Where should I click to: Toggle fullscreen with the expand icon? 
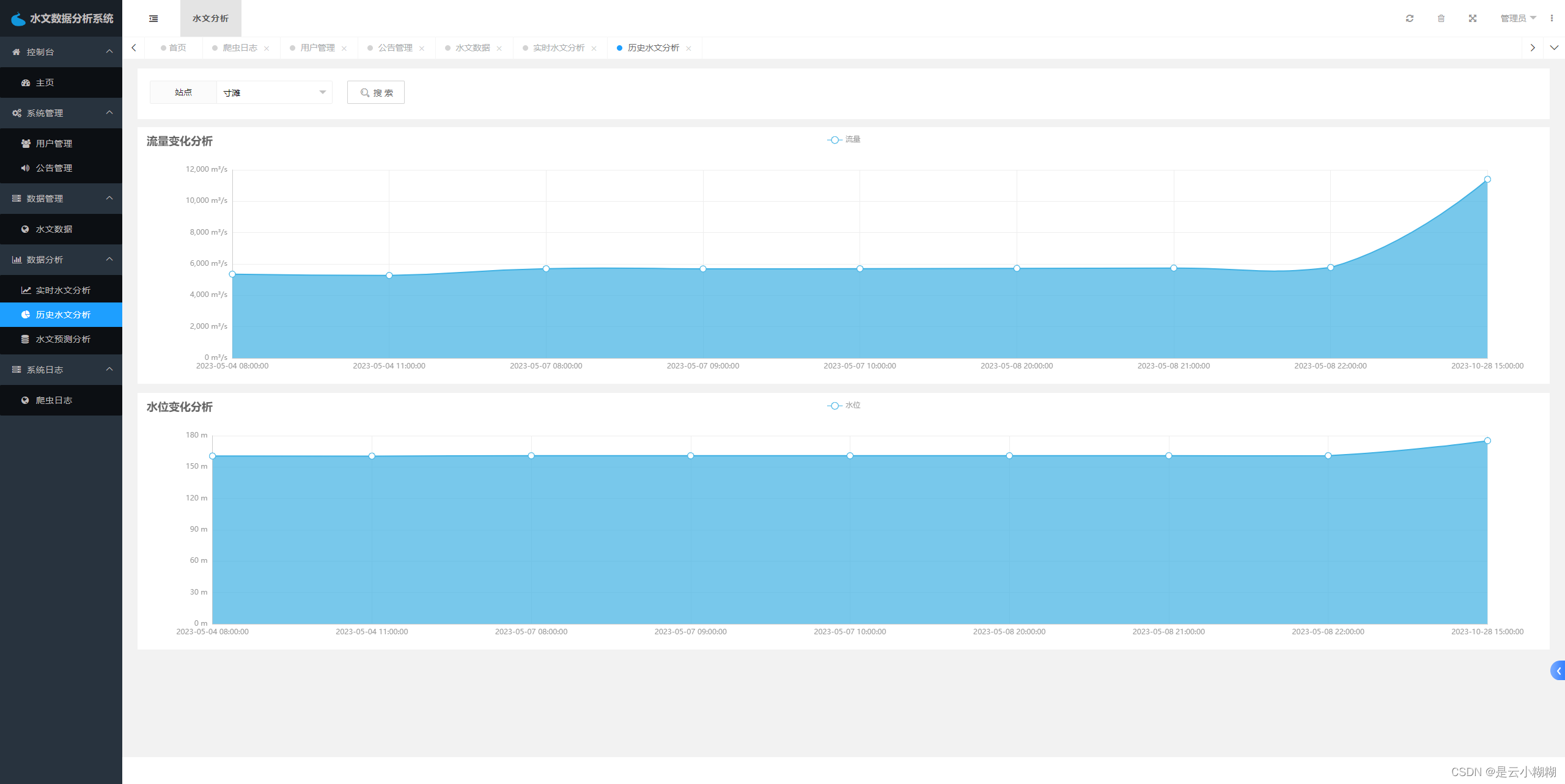click(1473, 18)
